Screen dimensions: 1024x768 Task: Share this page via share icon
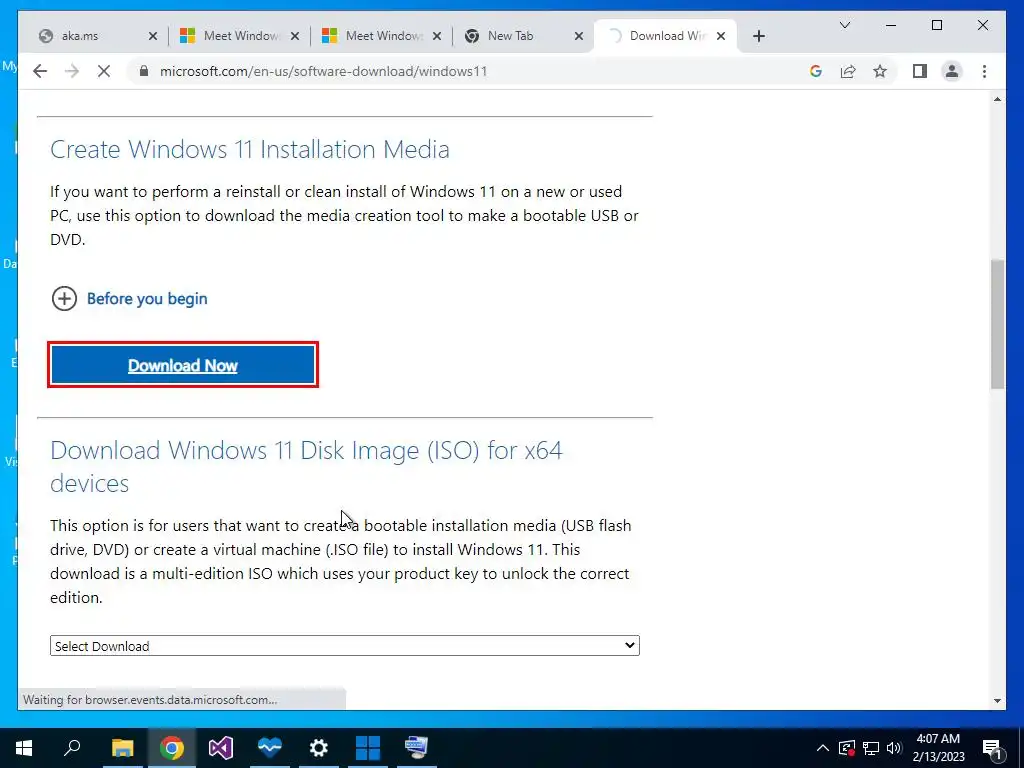(x=848, y=71)
